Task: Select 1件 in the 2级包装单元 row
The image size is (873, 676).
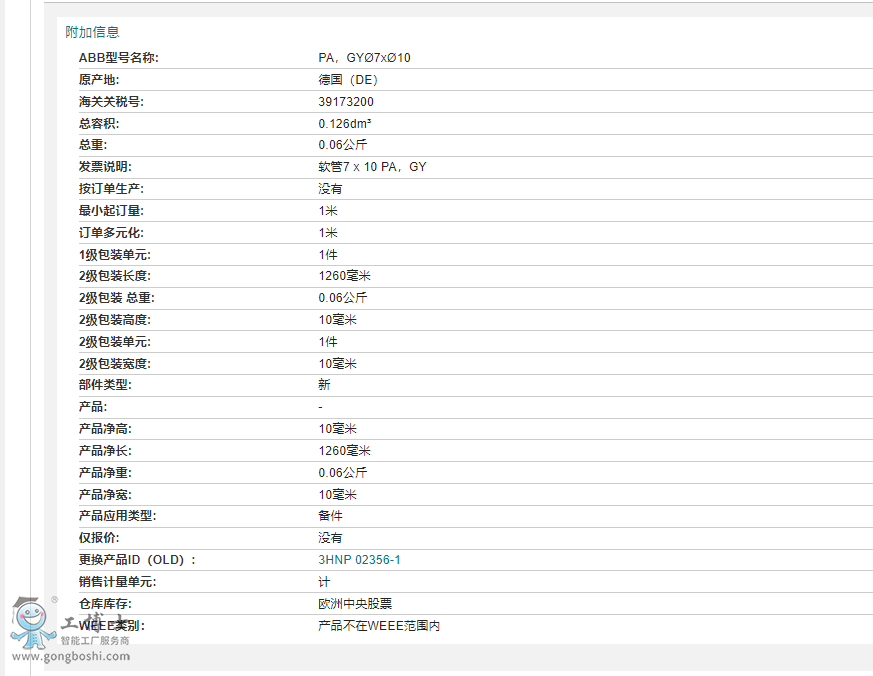Action: (328, 342)
